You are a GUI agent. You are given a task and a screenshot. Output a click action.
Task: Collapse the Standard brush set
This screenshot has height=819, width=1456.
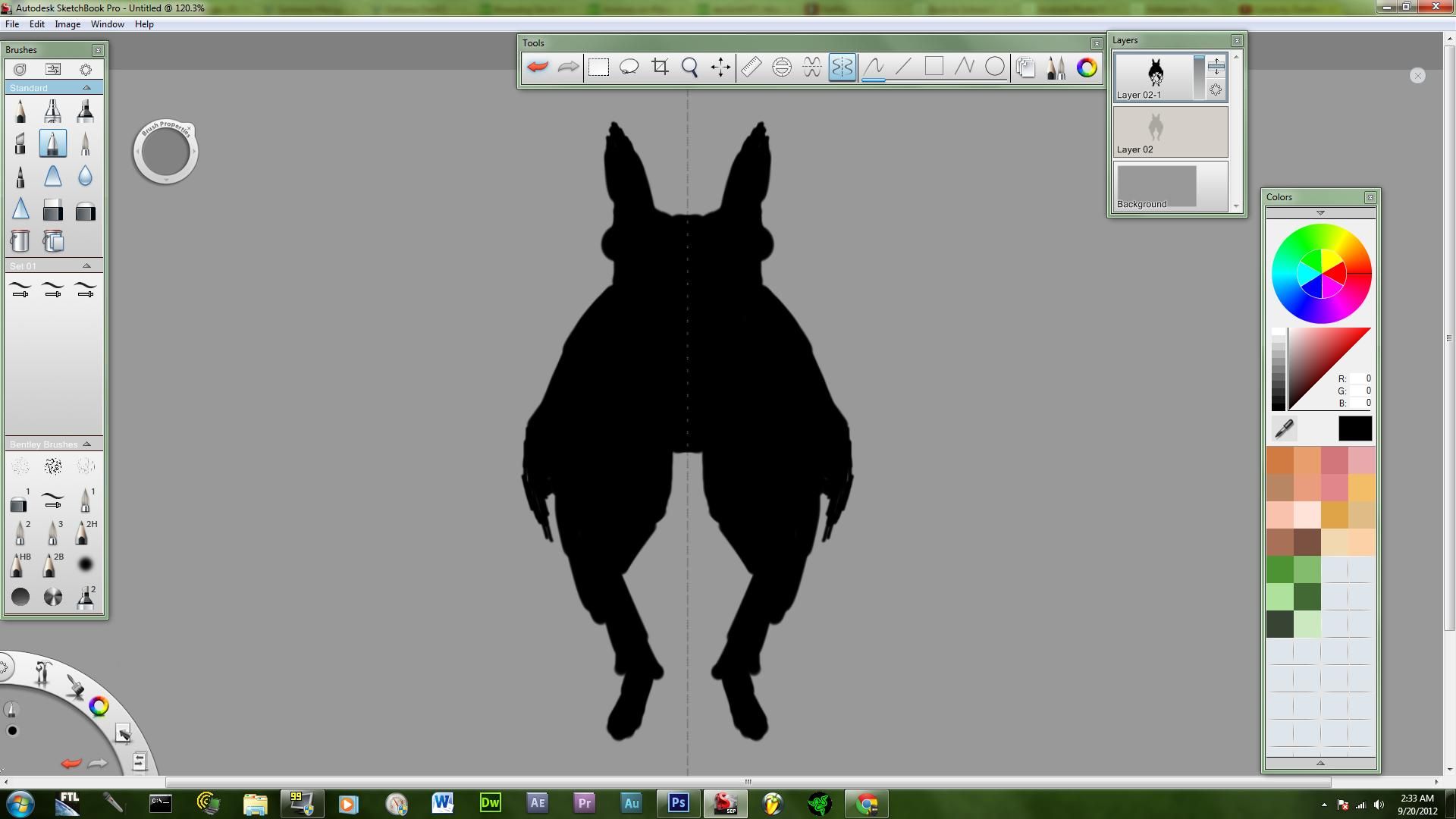pyautogui.click(x=86, y=88)
